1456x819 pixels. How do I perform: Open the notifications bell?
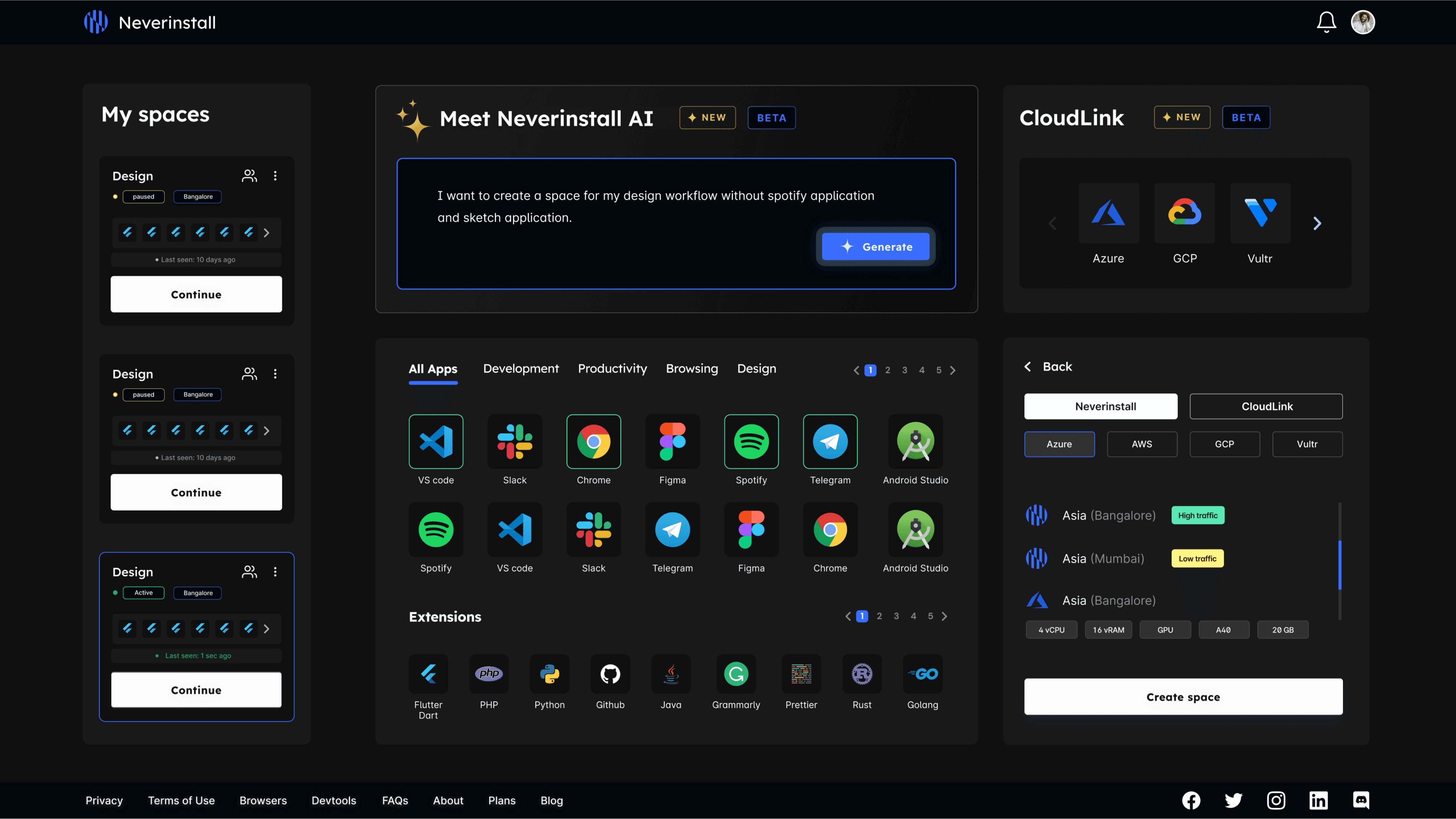[x=1326, y=22]
